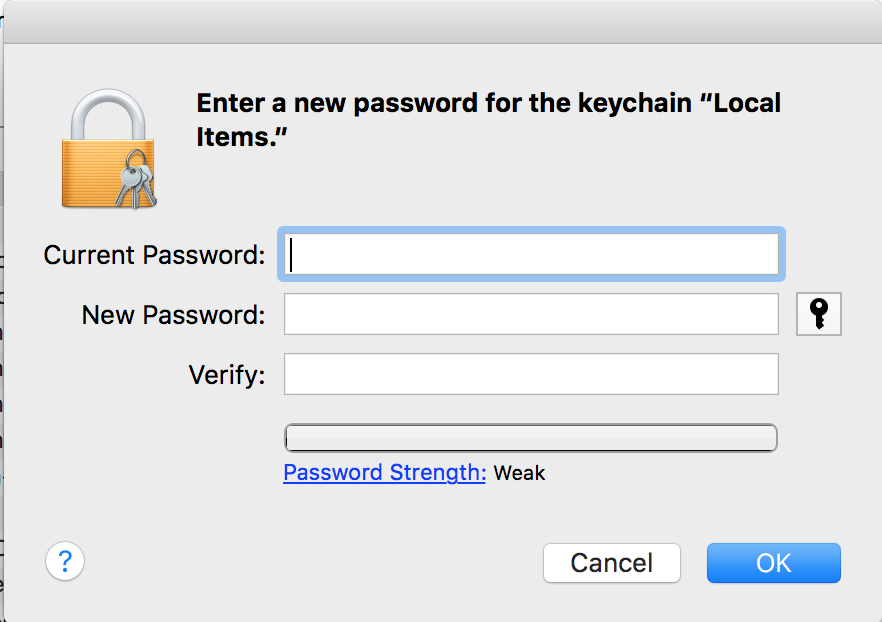Click the help question mark button
The image size is (882, 622).
click(65, 560)
